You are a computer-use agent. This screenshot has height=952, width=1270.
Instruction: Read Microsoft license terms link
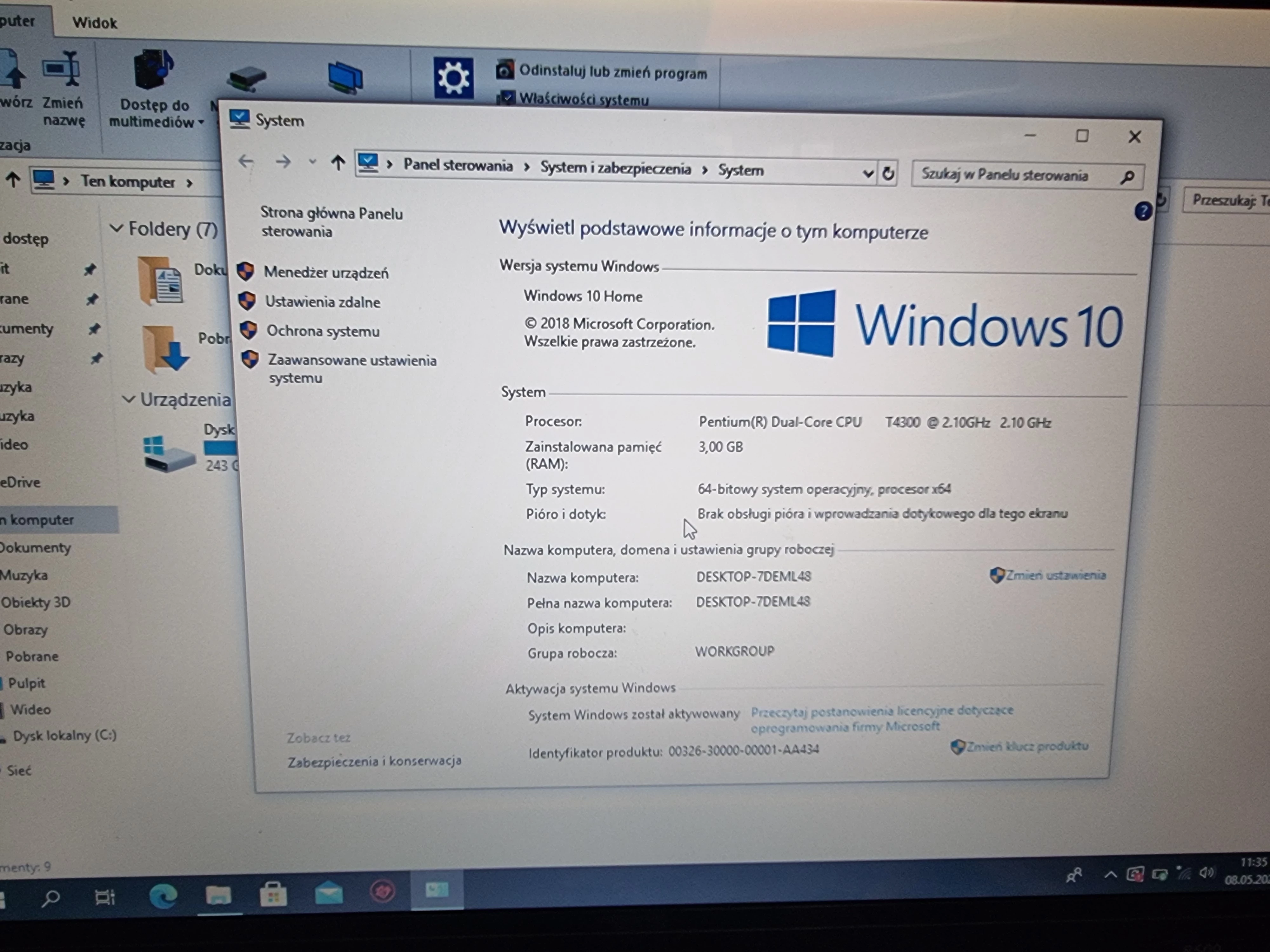(882, 719)
